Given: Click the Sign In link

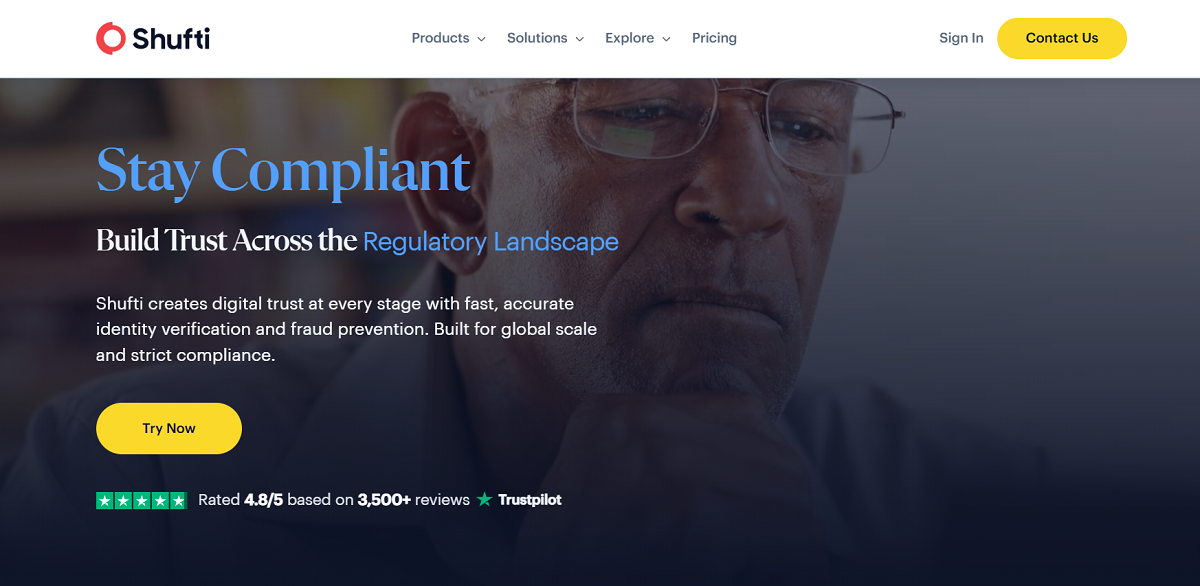Looking at the screenshot, I should [961, 38].
